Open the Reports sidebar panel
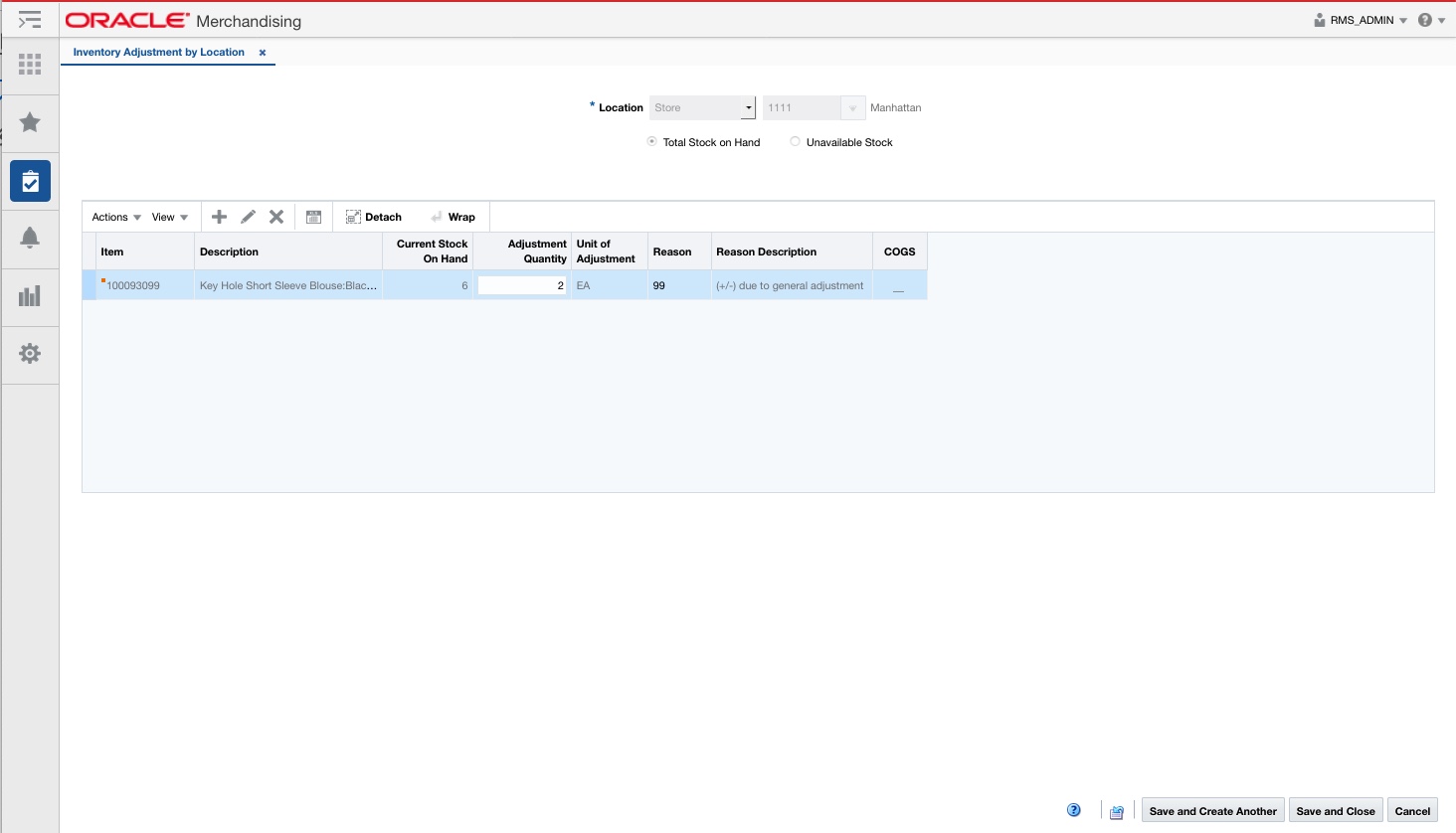This screenshot has height=833, width=1456. coord(30,297)
